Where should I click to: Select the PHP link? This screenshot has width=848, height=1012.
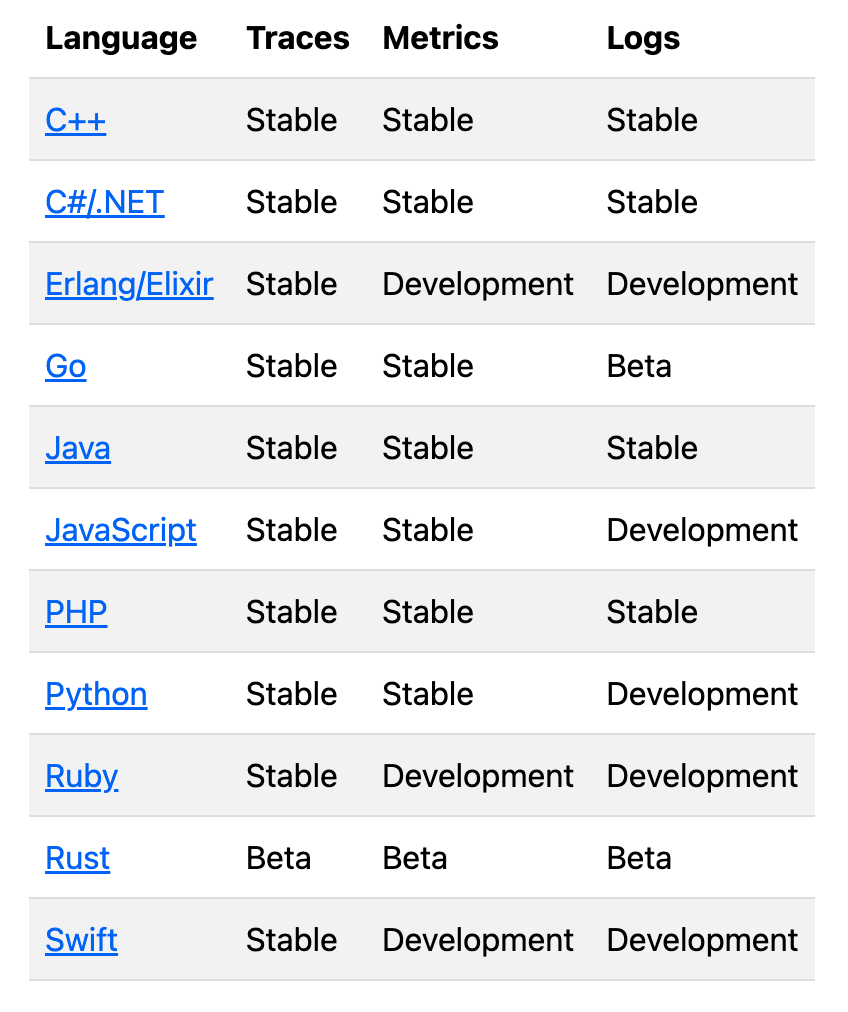click(76, 612)
